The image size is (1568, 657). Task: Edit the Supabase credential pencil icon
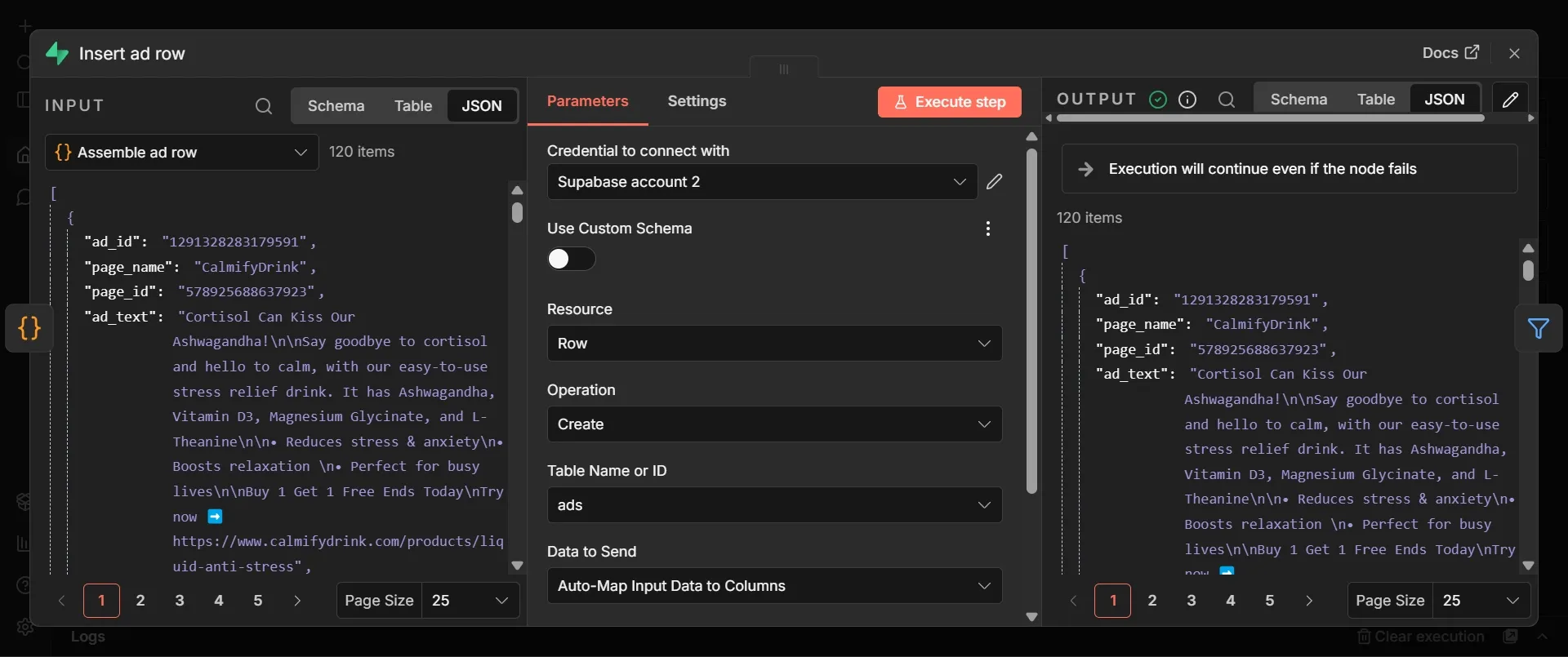pyautogui.click(x=994, y=181)
